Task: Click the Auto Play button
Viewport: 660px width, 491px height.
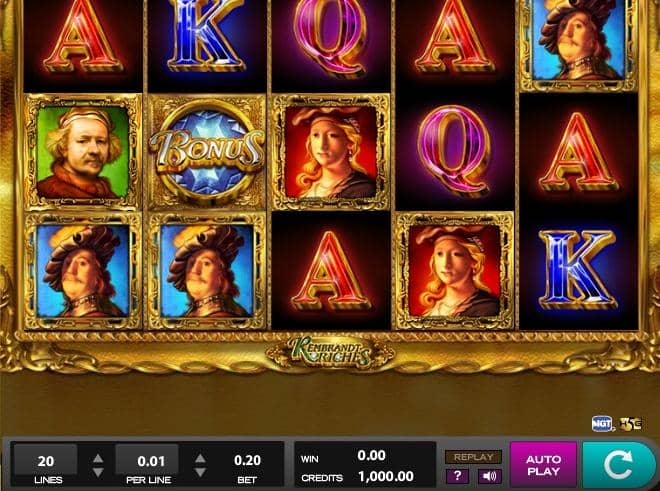Action: (x=543, y=464)
